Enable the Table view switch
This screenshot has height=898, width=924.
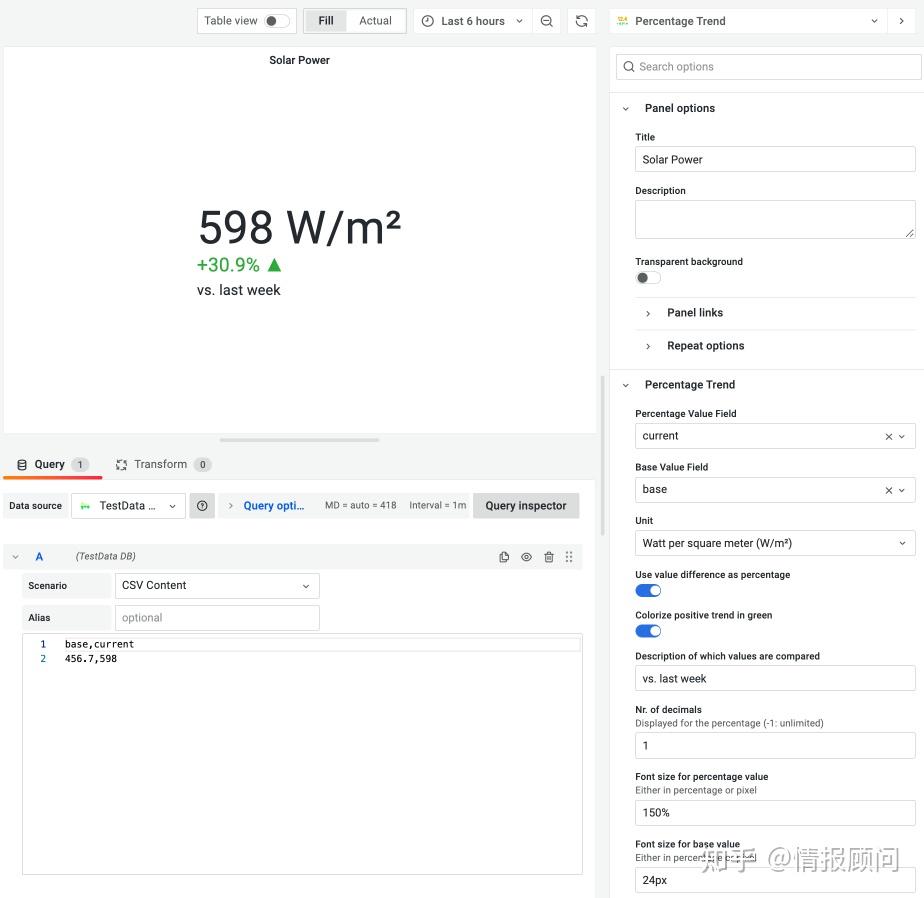(277, 21)
